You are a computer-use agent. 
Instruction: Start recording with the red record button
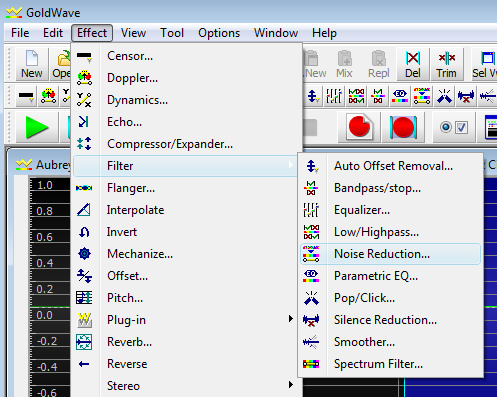pyautogui.click(x=359, y=127)
